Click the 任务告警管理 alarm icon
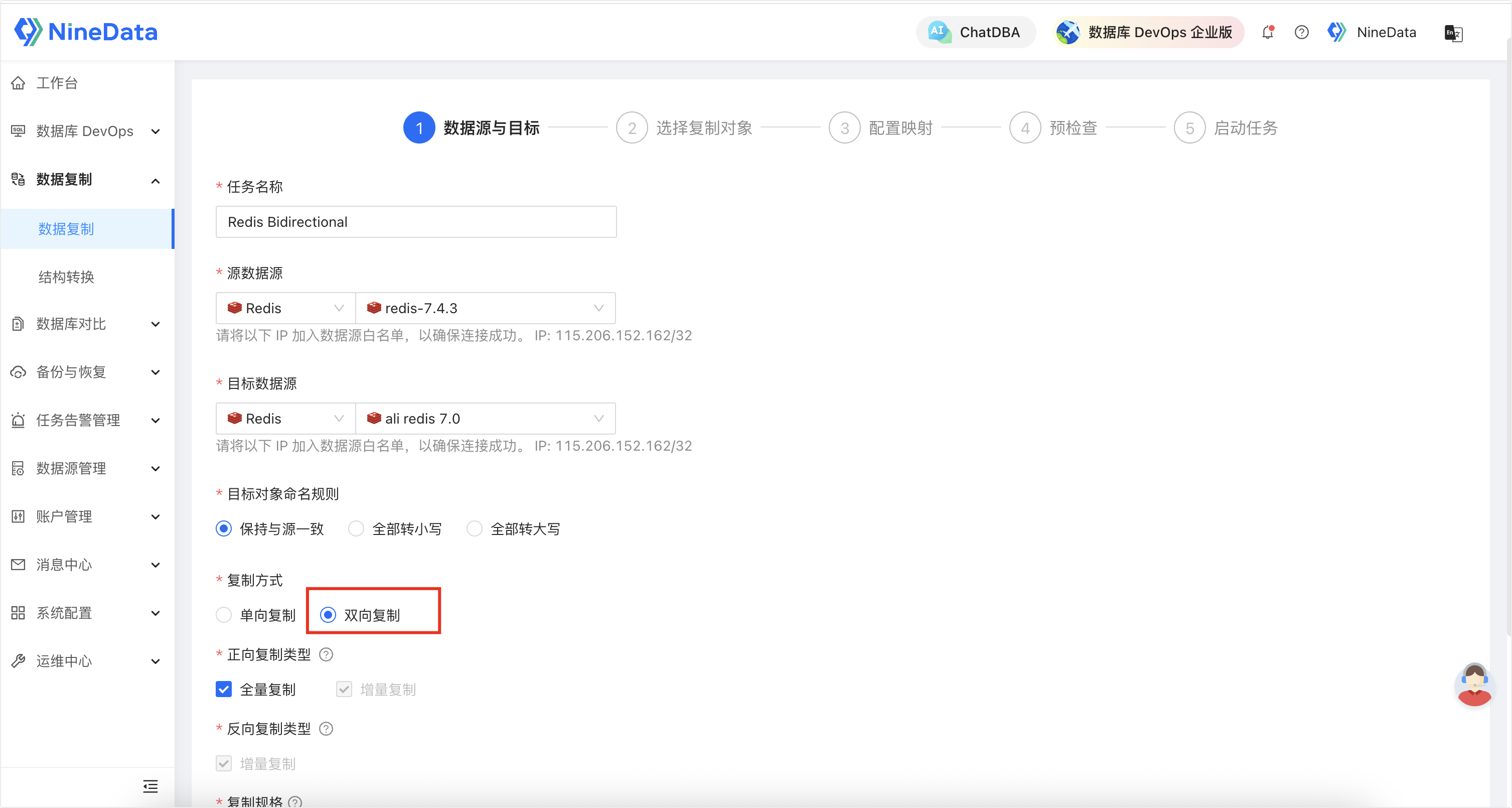The height and width of the screenshot is (808, 1512). coord(18,420)
